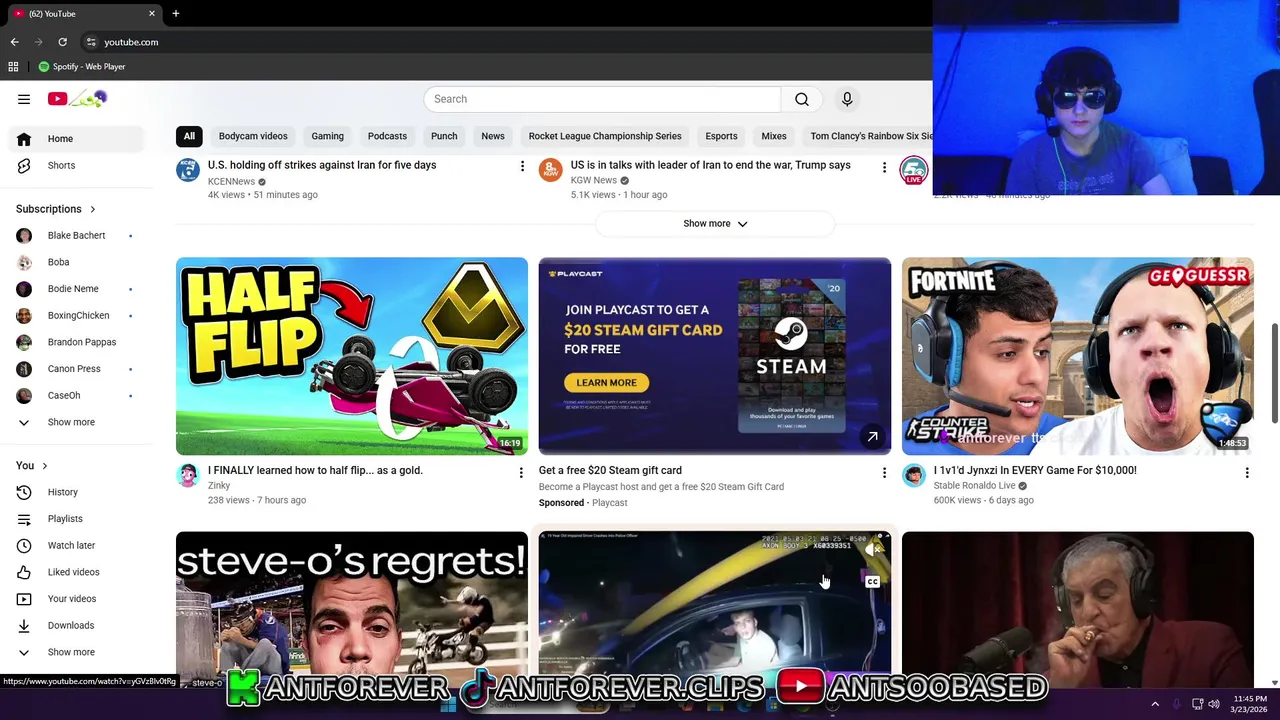1280x720 pixels.
Task: Click the Zinky channel avatar
Action: tap(188, 475)
